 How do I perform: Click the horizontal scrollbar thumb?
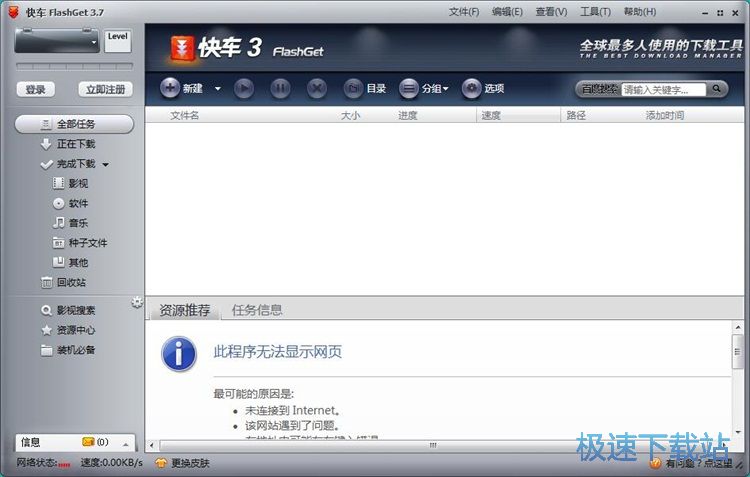[433, 445]
